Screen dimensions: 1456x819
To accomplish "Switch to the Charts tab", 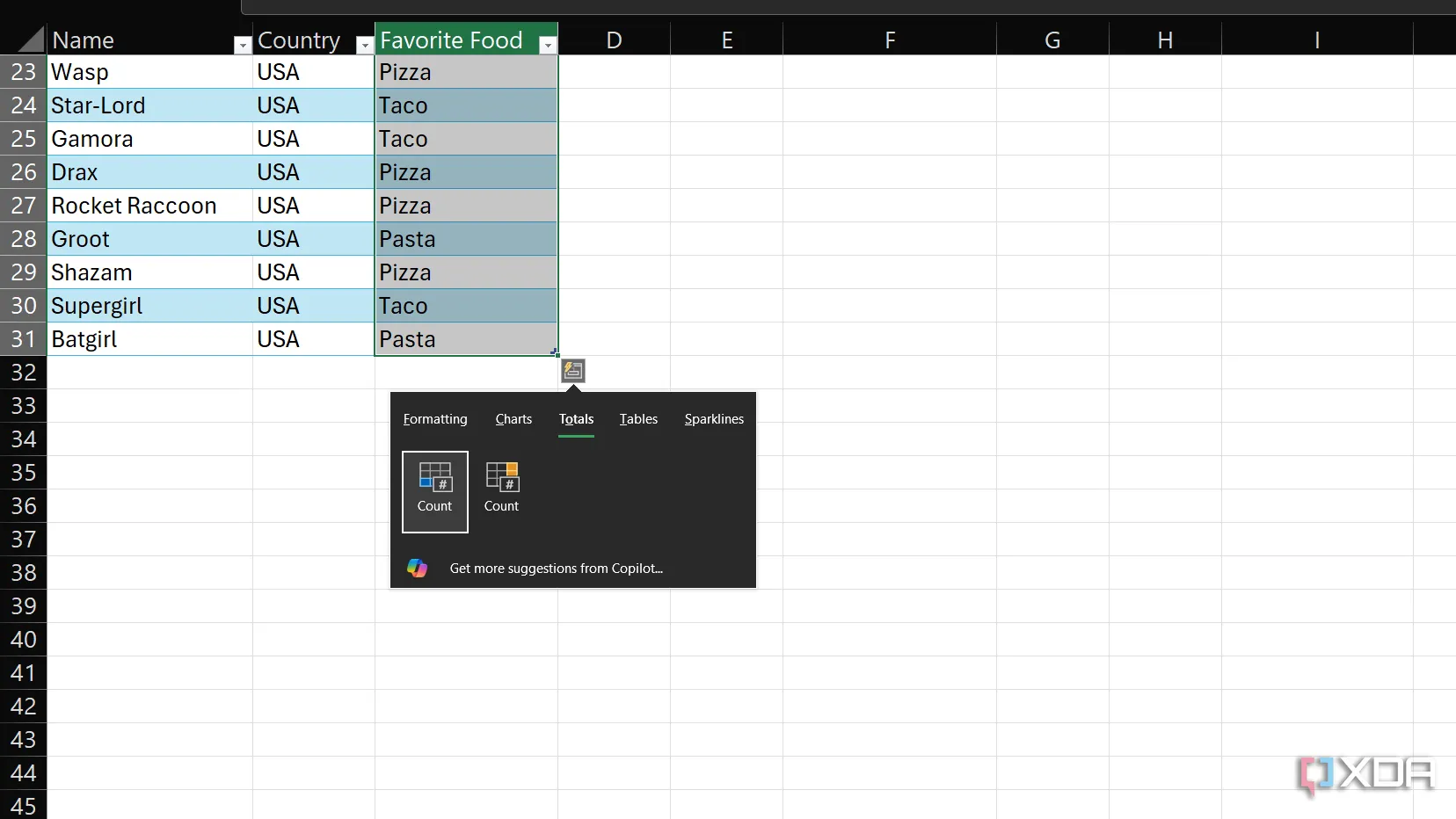I will (513, 419).
